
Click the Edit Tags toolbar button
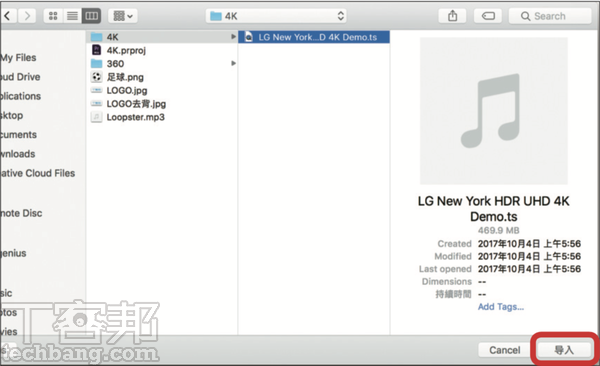point(488,16)
